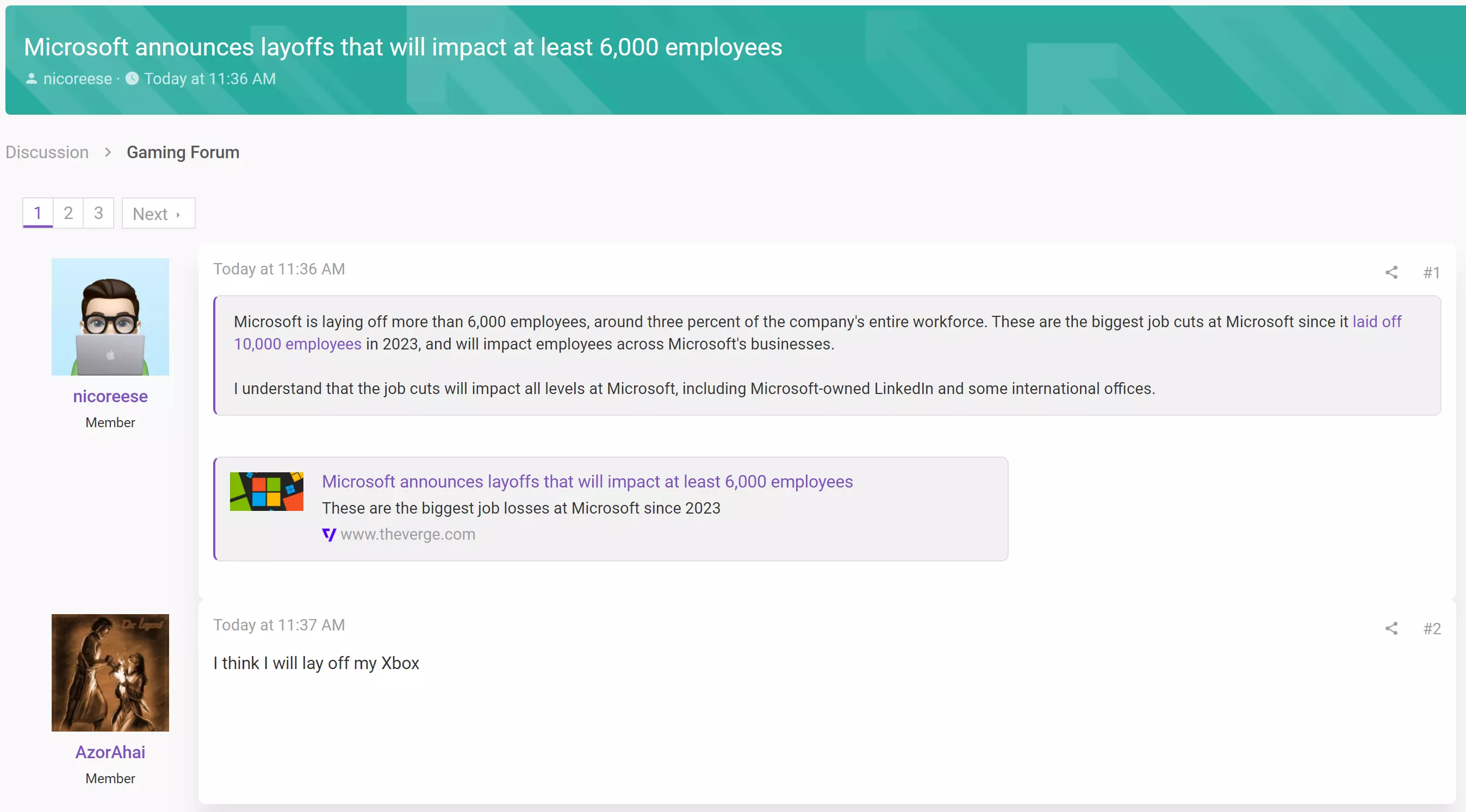
Task: Open the Microsoft logo thumbnail in link card
Action: tap(266, 491)
